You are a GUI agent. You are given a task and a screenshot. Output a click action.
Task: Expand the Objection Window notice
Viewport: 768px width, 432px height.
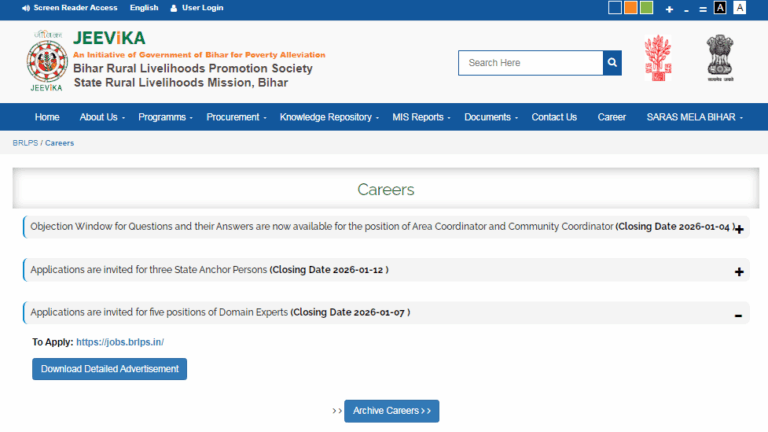pos(739,229)
